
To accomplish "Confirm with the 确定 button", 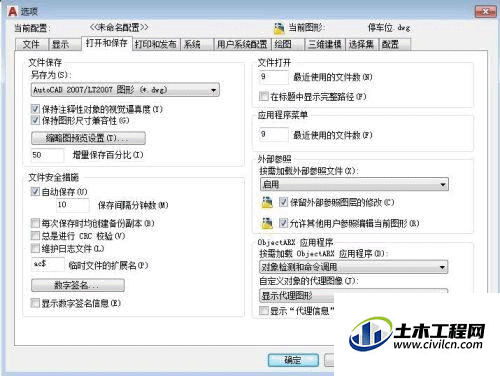I will [293, 360].
